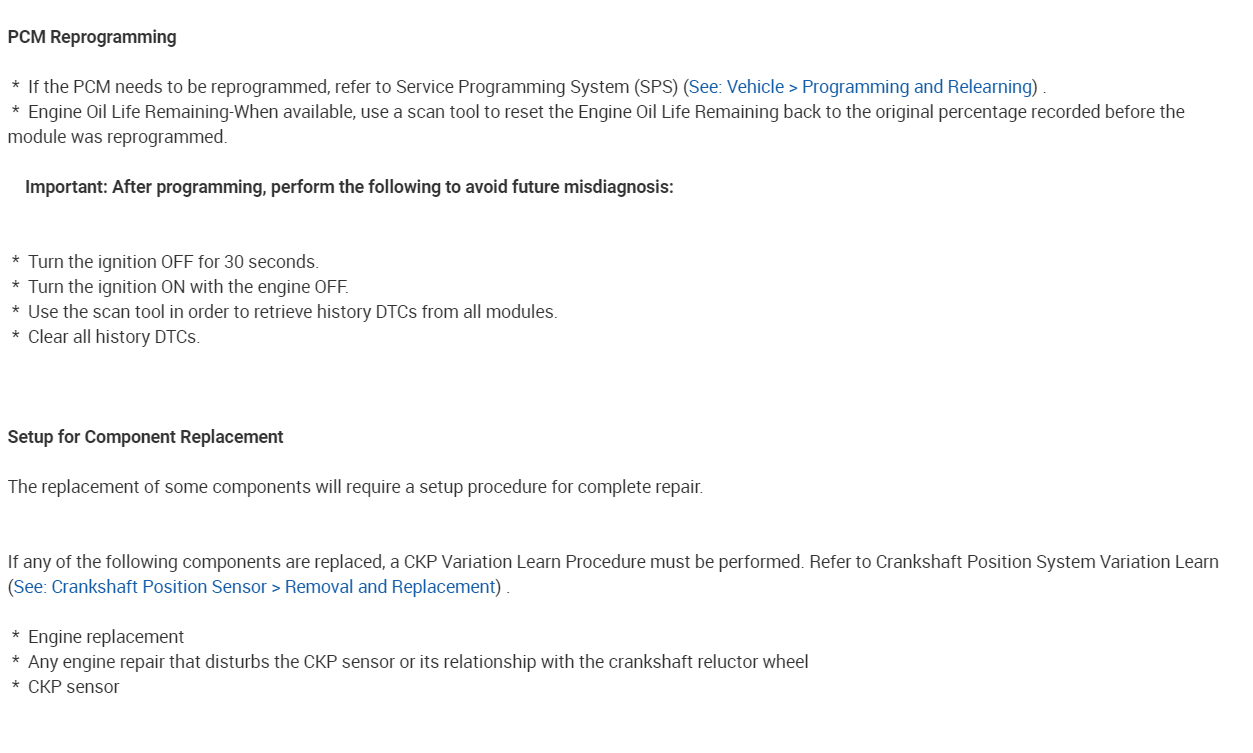1253x753 pixels.
Task: Open Crankshaft Position Sensor Removal and Replacement link
Action: [255, 587]
